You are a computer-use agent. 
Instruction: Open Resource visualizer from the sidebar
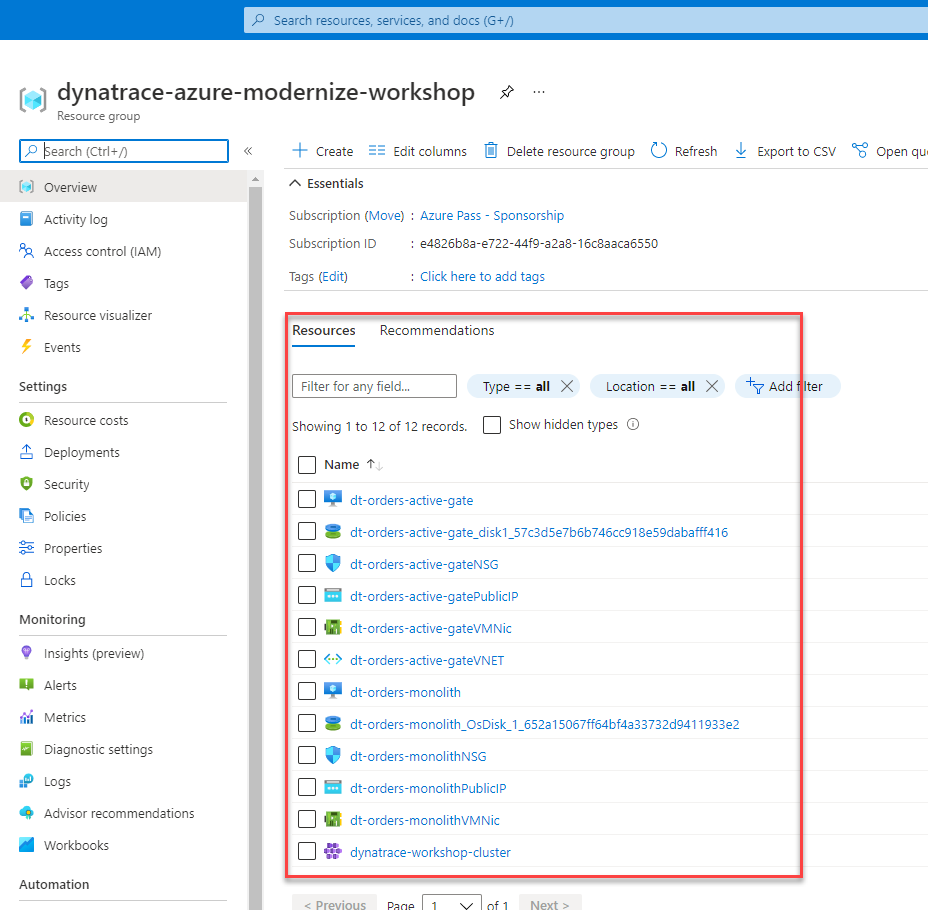click(x=98, y=315)
